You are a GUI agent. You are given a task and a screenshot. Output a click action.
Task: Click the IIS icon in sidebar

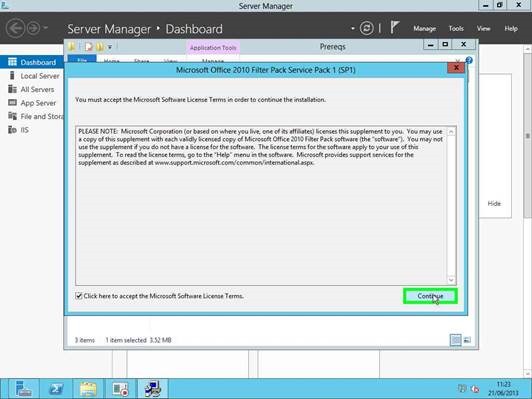(x=12, y=130)
